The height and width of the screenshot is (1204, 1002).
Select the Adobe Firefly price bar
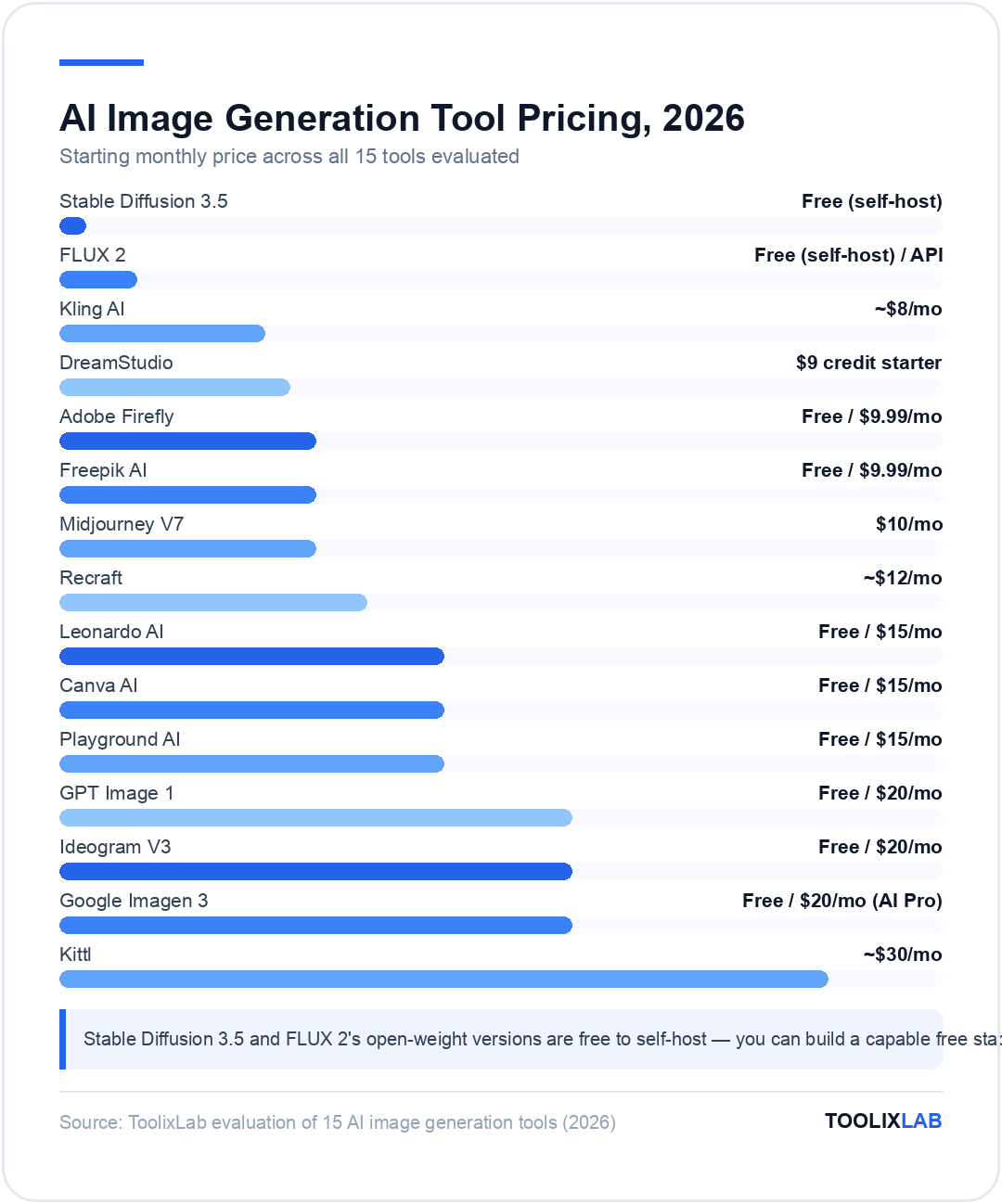coord(187,441)
